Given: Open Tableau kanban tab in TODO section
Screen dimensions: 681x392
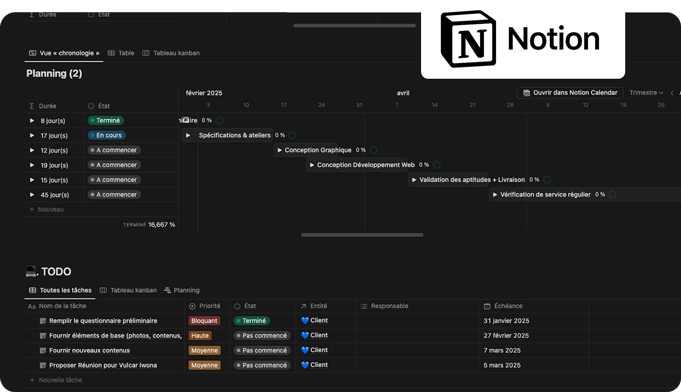Looking at the screenshot, I should pyautogui.click(x=128, y=290).
